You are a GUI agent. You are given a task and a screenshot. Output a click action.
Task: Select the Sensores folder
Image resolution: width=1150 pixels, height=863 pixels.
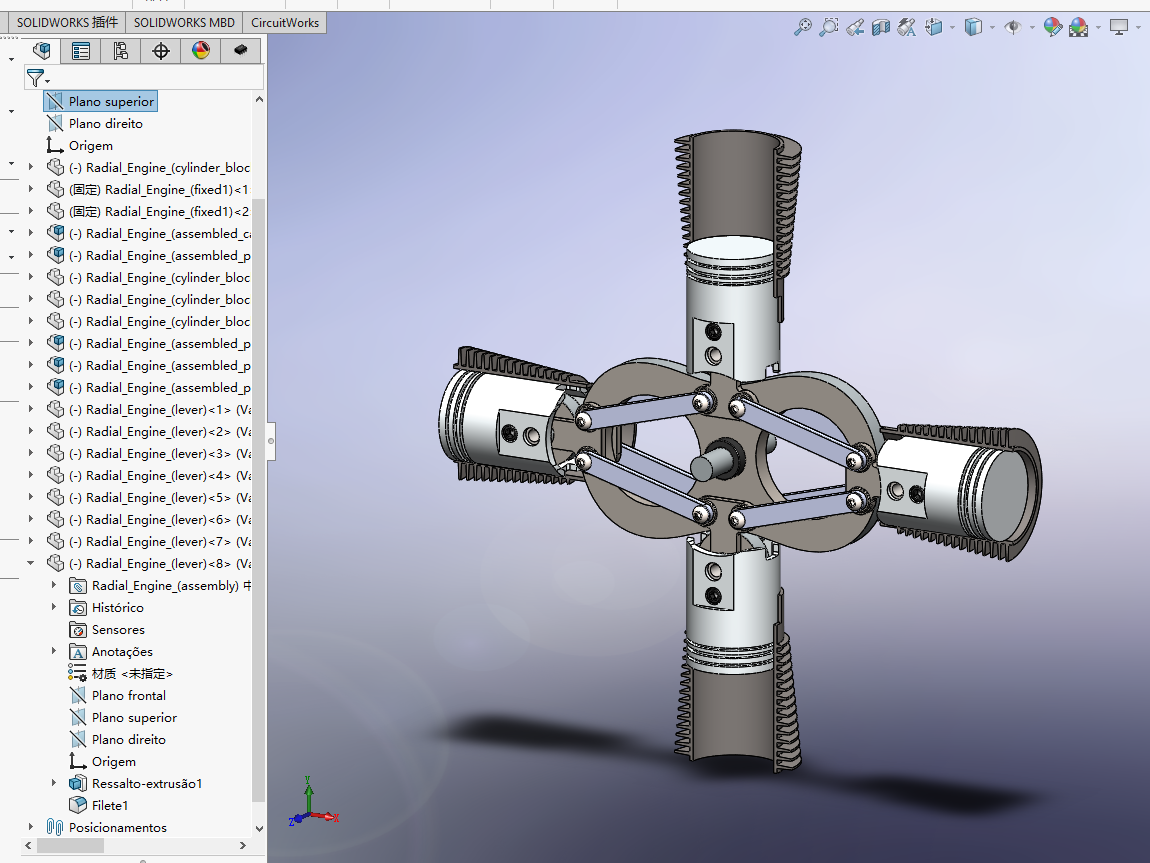click(107, 630)
